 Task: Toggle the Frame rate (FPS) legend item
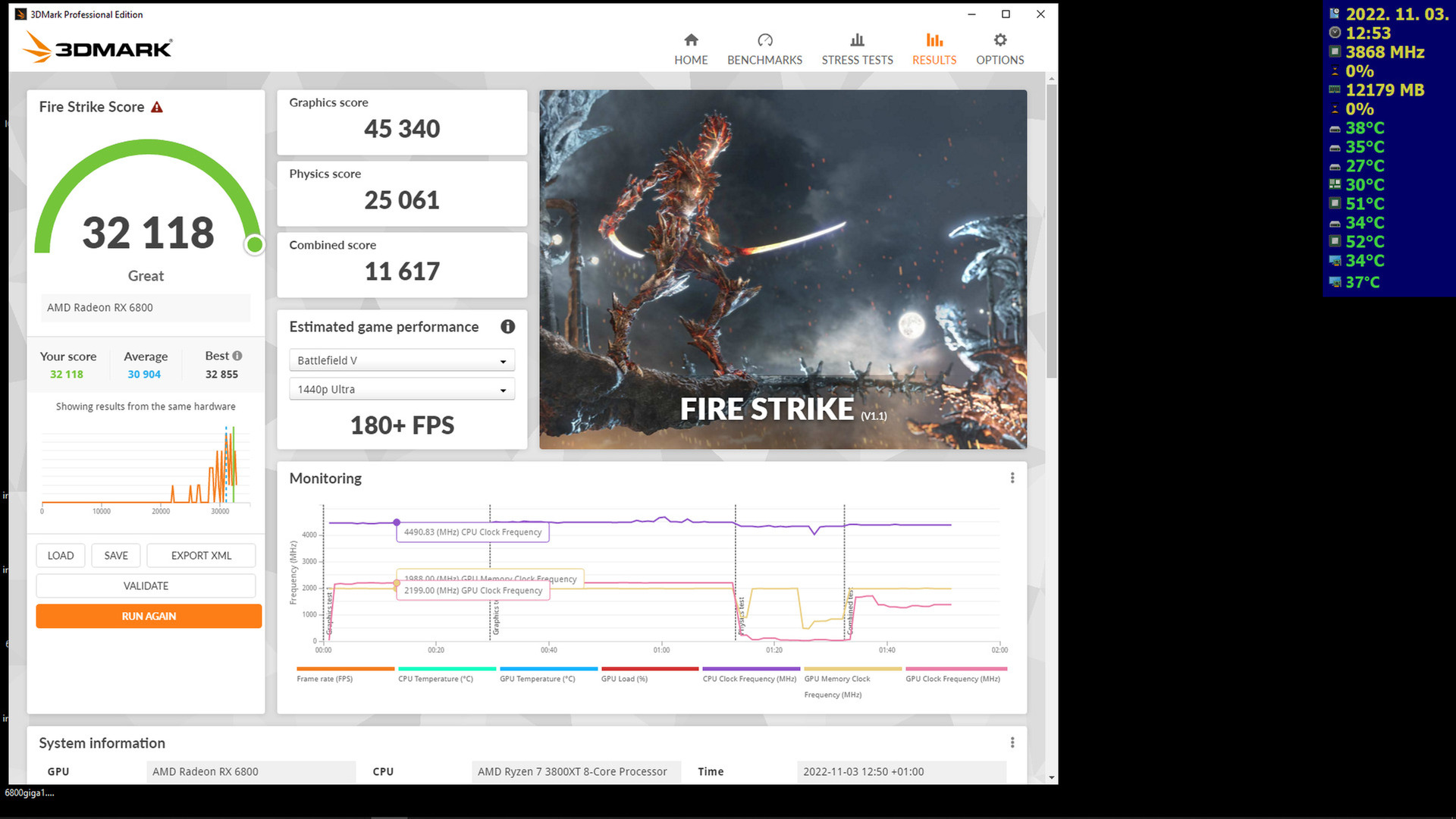pos(345,675)
